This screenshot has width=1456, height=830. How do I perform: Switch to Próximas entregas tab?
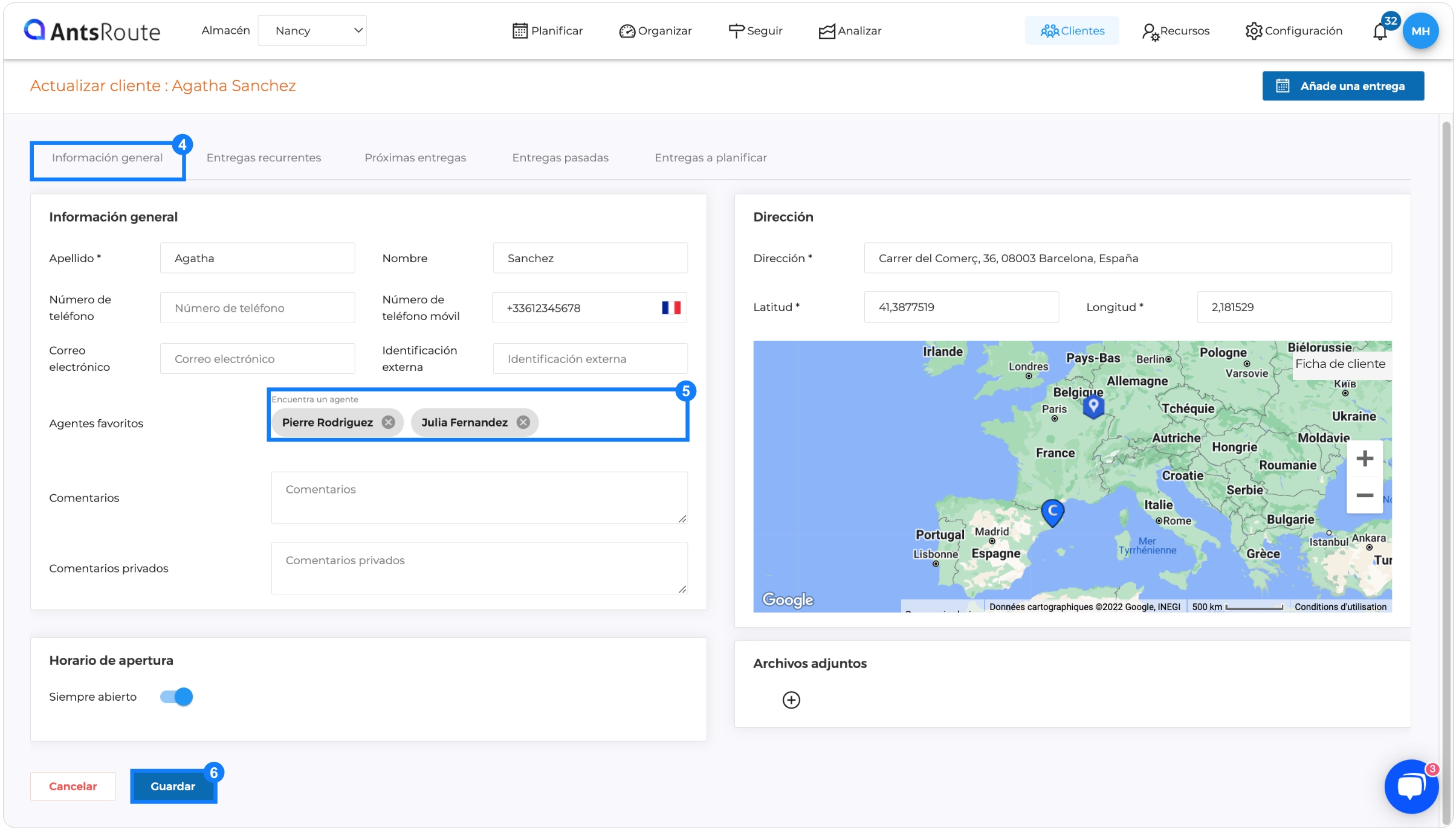pos(415,158)
